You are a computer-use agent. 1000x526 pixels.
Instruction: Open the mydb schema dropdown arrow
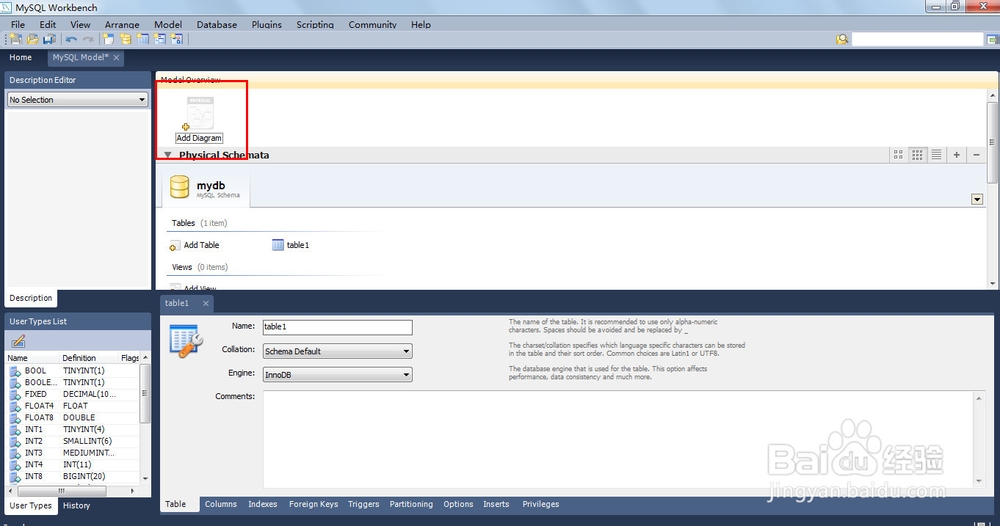977,200
